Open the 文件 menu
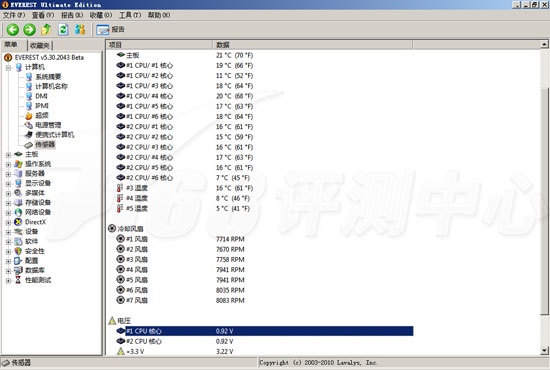The width and height of the screenshot is (550, 370). click(x=14, y=15)
